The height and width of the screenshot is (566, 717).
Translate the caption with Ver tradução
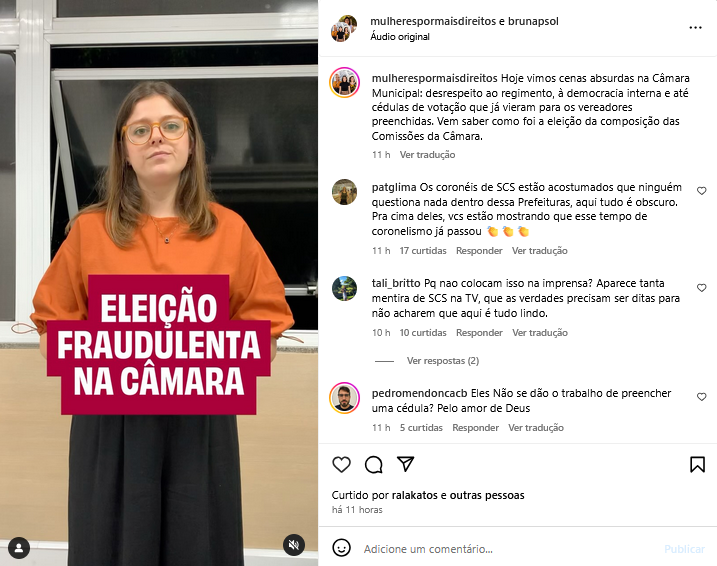[428, 155]
